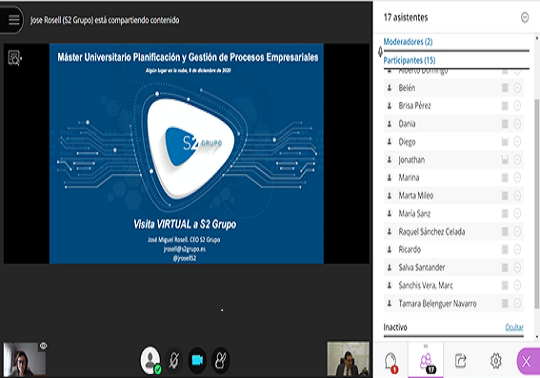540x378 pixels.
Task: Open attendee controls for María Sanz
Action: [517, 213]
